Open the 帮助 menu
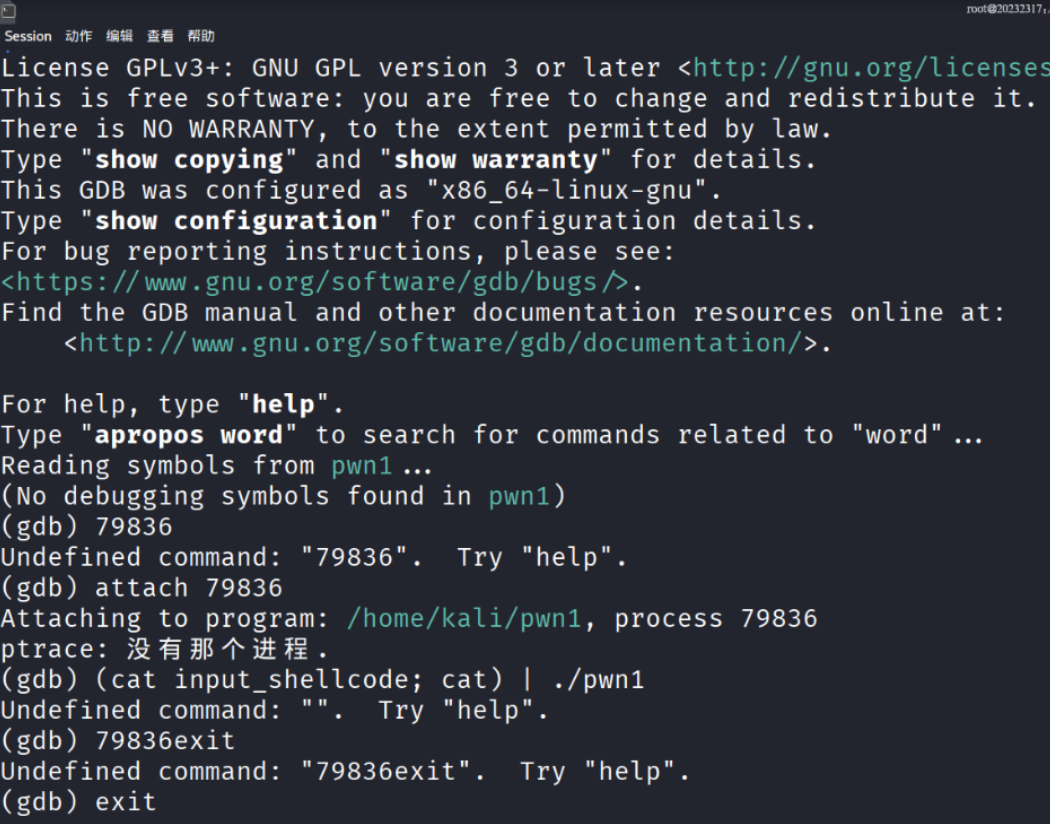Image resolution: width=1050 pixels, height=824 pixels. [201, 36]
